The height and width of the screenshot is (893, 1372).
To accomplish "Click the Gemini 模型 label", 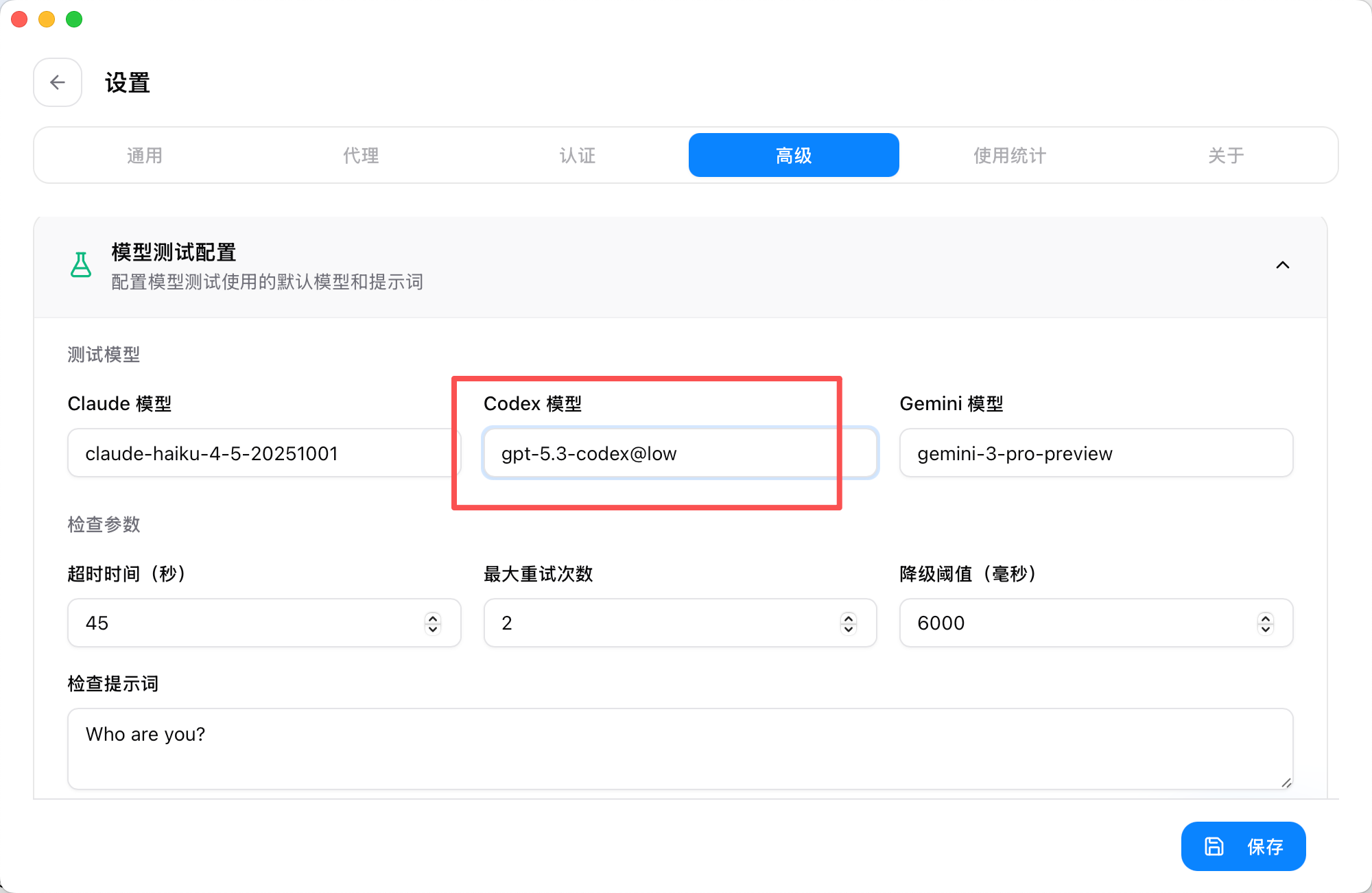I will tap(951, 403).
